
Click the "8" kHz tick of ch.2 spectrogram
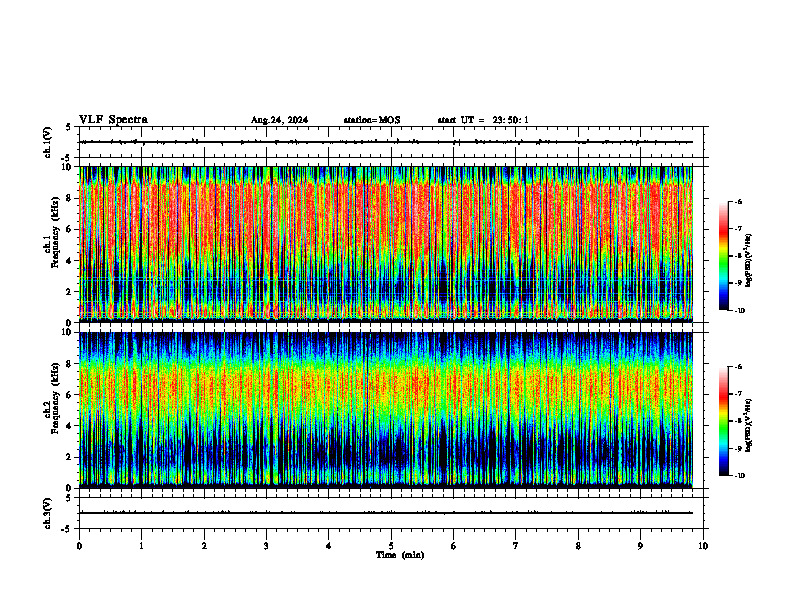click(x=68, y=364)
